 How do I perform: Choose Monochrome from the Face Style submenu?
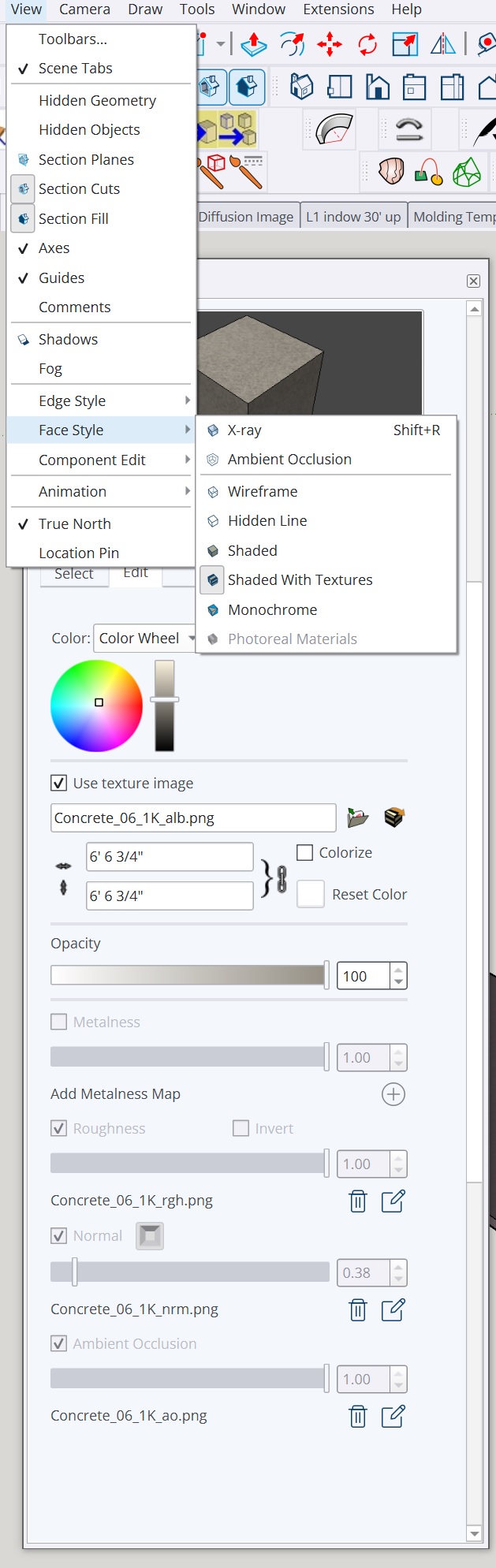(272, 609)
